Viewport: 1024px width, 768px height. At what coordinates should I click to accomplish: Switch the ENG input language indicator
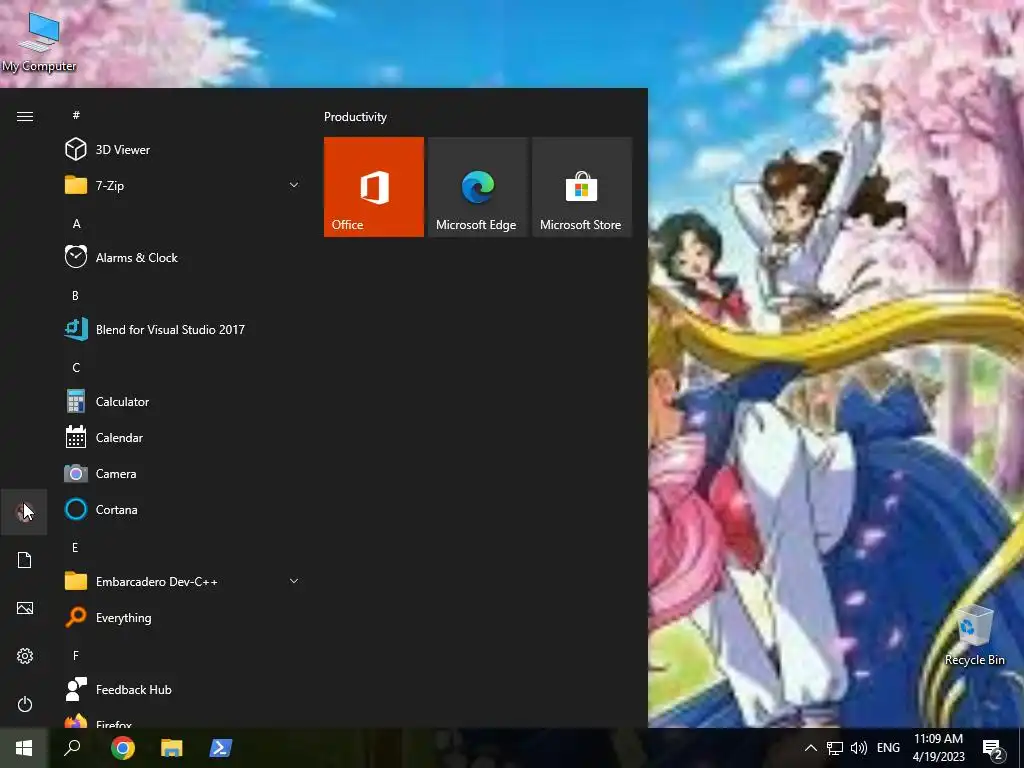click(888, 748)
